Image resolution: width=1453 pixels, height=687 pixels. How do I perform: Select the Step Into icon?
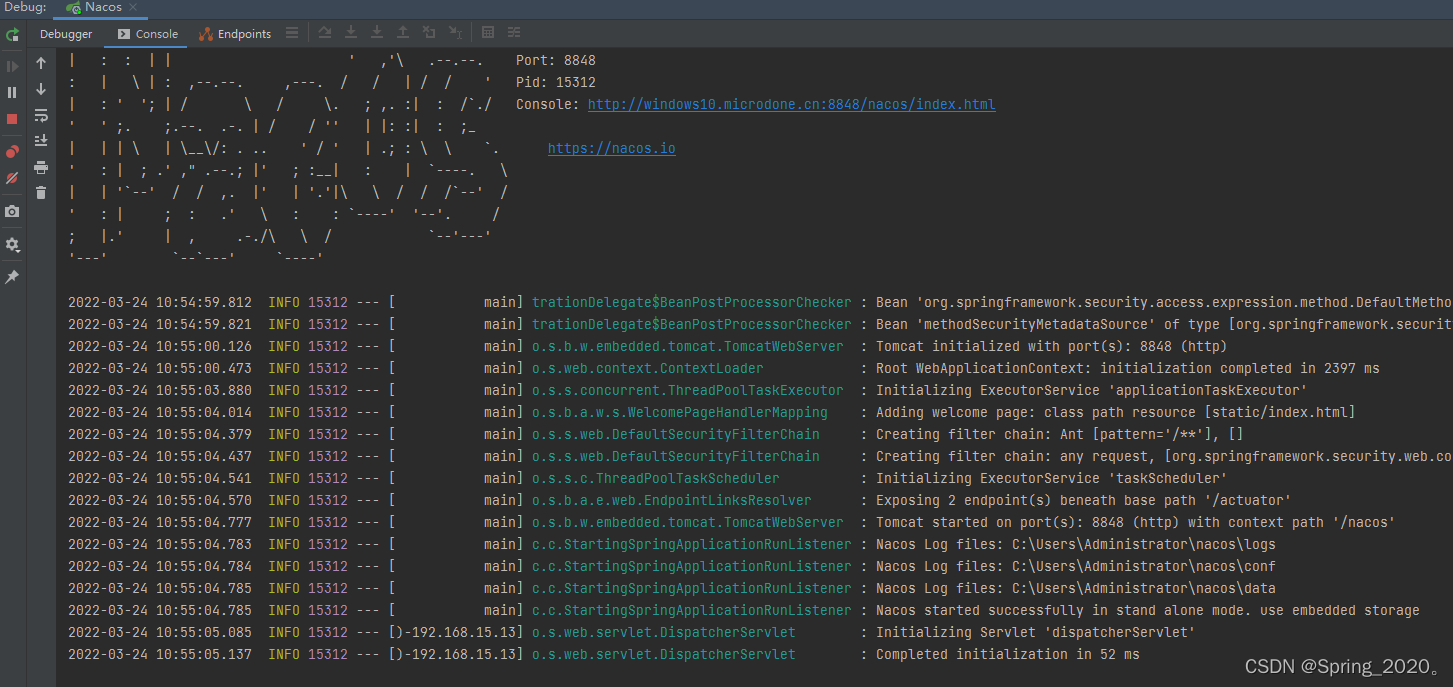350,32
